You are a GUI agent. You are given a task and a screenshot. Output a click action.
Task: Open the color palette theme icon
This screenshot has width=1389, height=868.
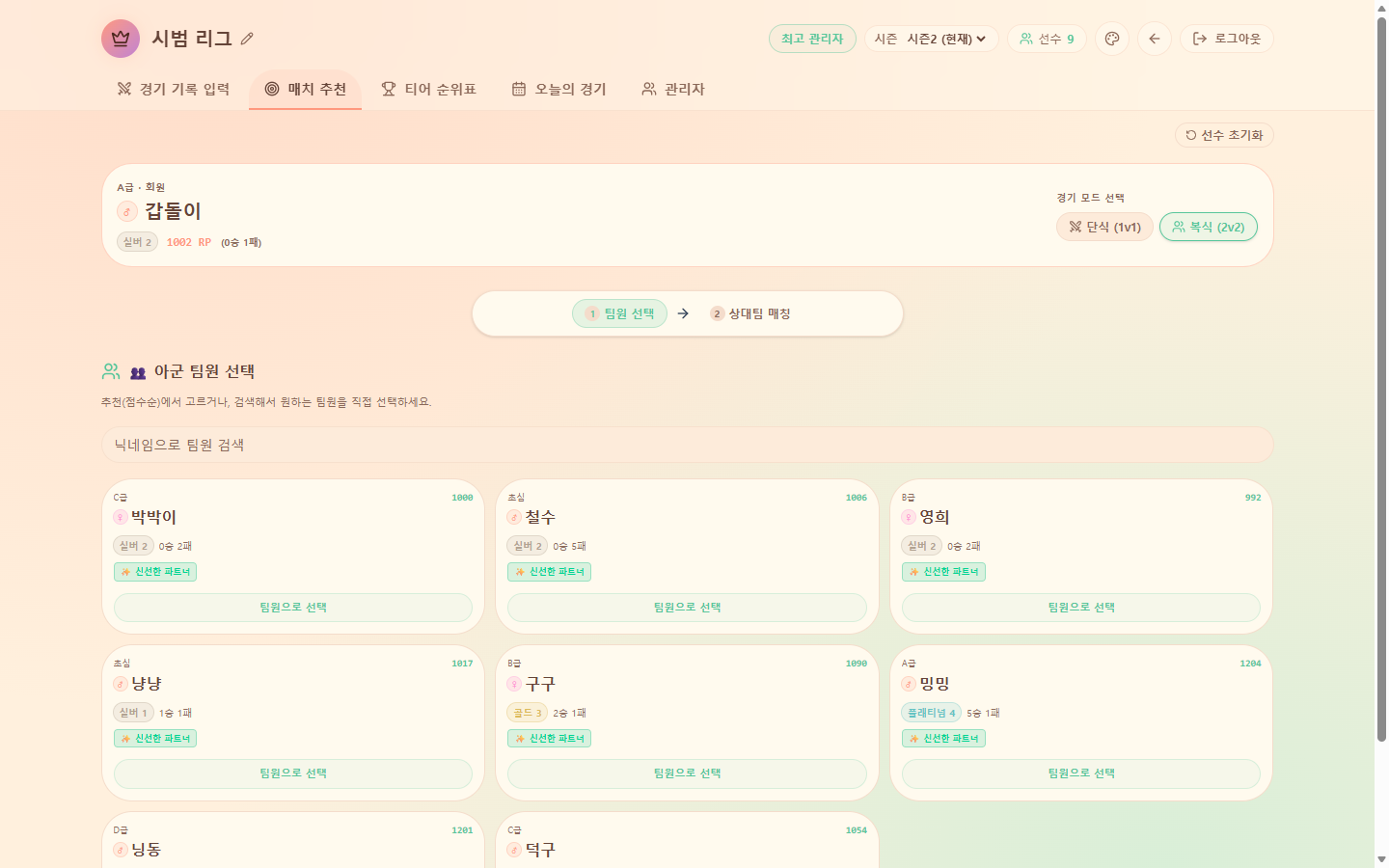point(1112,39)
